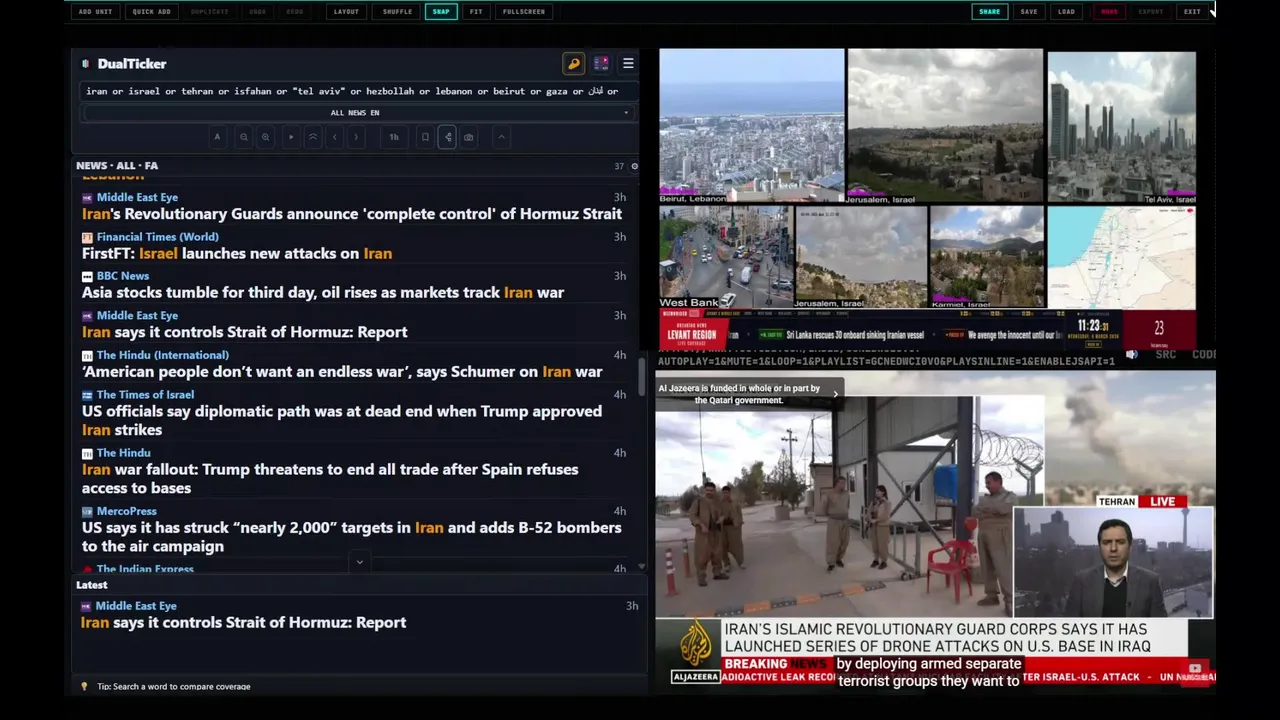Viewport: 1280px width, 720px height.
Task: Click The Times of Israel source name
Action: pos(145,395)
